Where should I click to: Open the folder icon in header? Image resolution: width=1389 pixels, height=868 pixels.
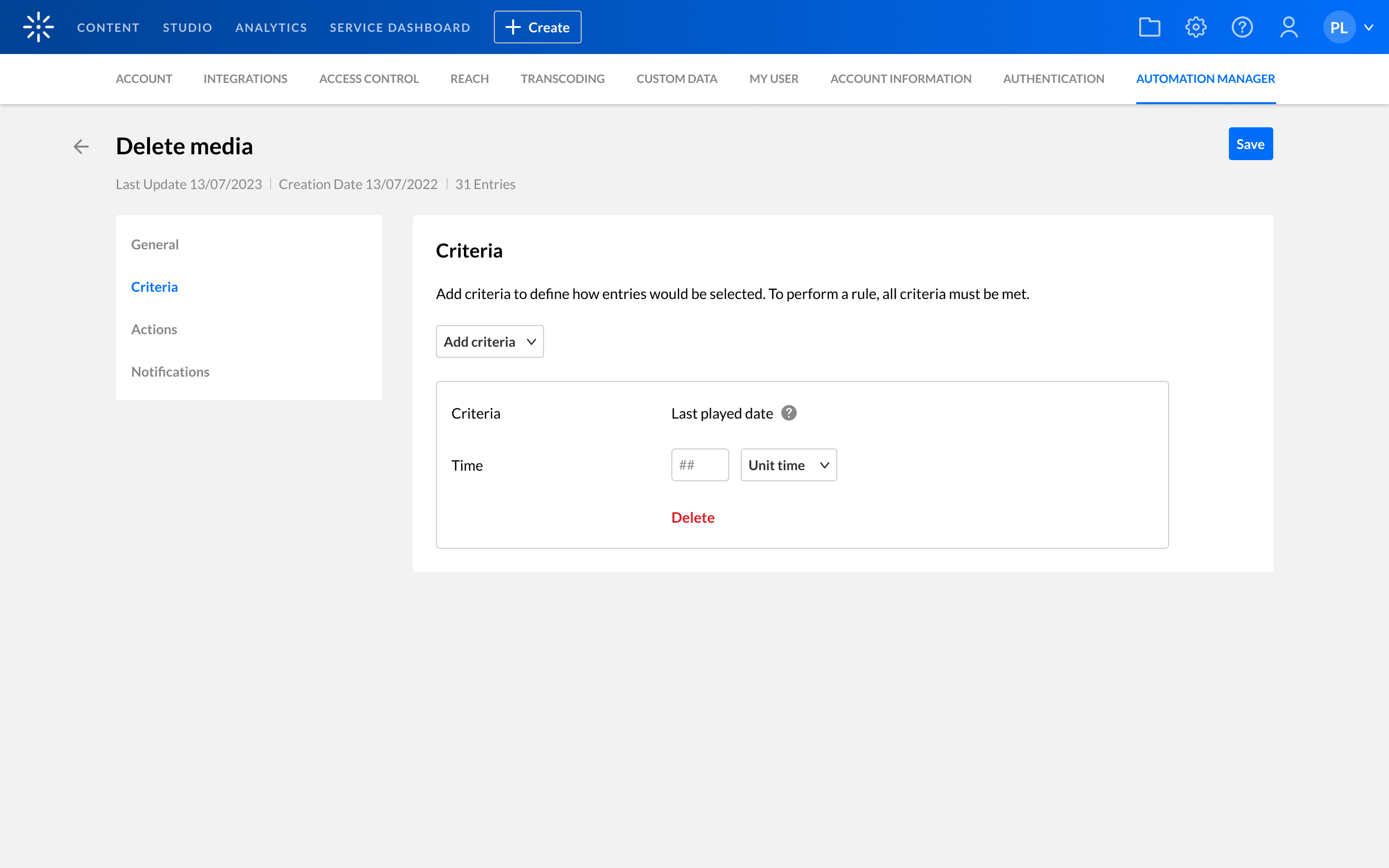(x=1149, y=27)
